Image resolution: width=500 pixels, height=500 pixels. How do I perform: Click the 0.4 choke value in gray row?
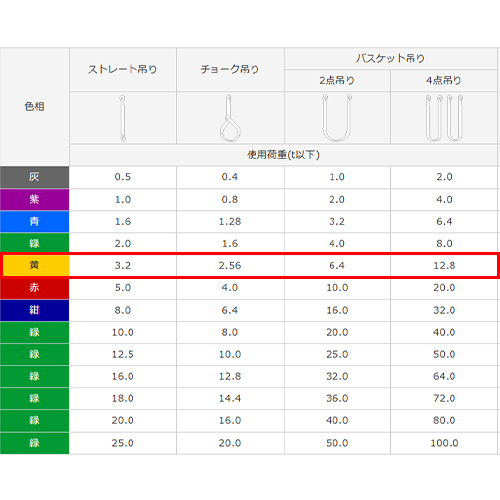tap(230, 177)
